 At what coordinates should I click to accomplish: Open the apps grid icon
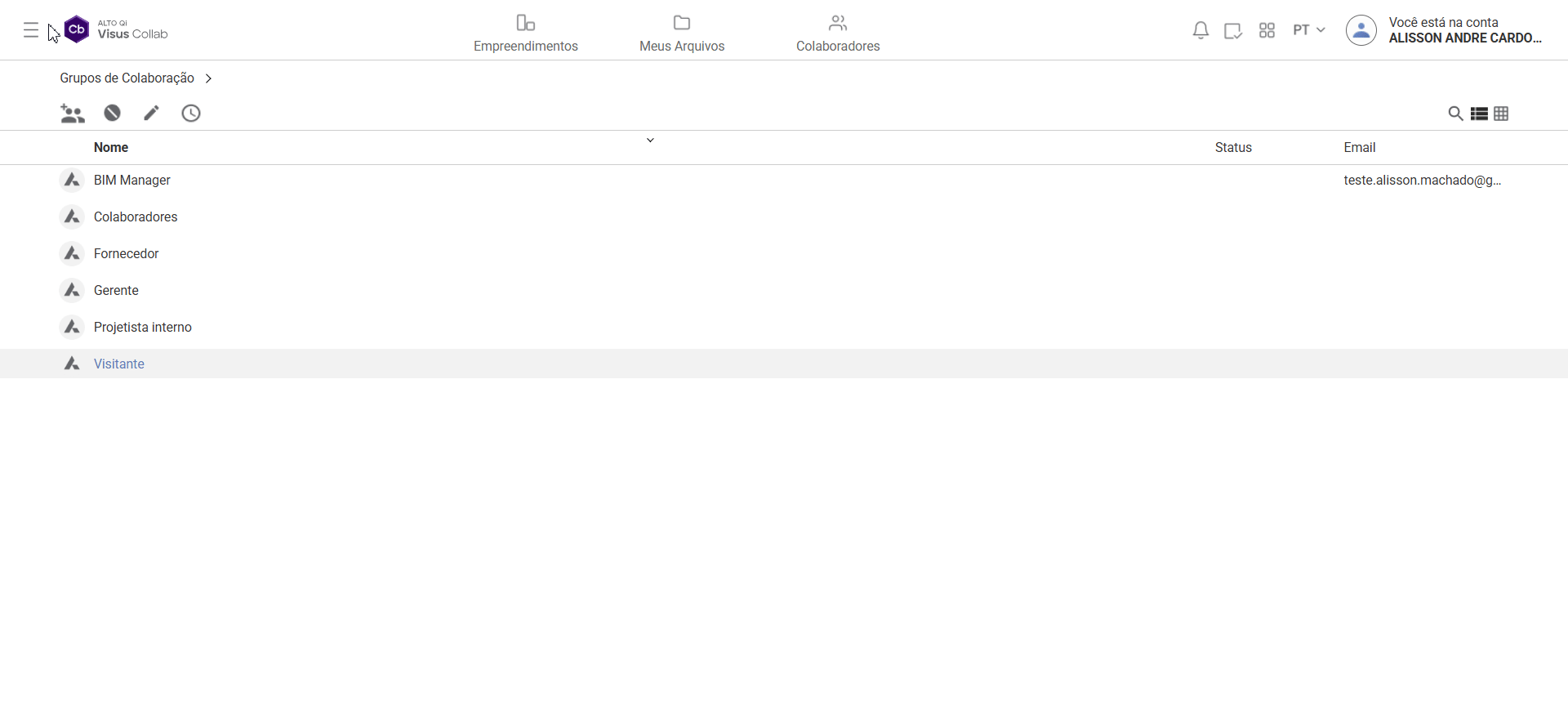coord(1267,31)
